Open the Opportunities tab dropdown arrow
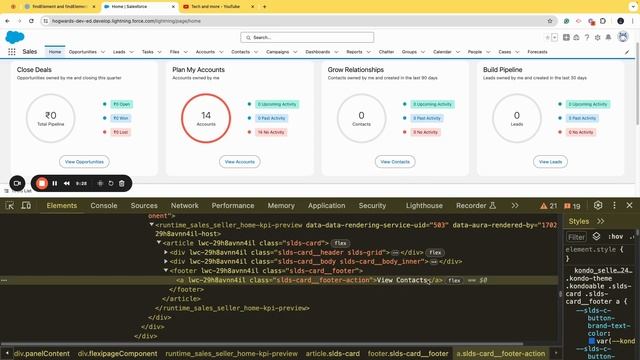Image resolution: width=640 pixels, height=360 pixels. (x=103, y=52)
